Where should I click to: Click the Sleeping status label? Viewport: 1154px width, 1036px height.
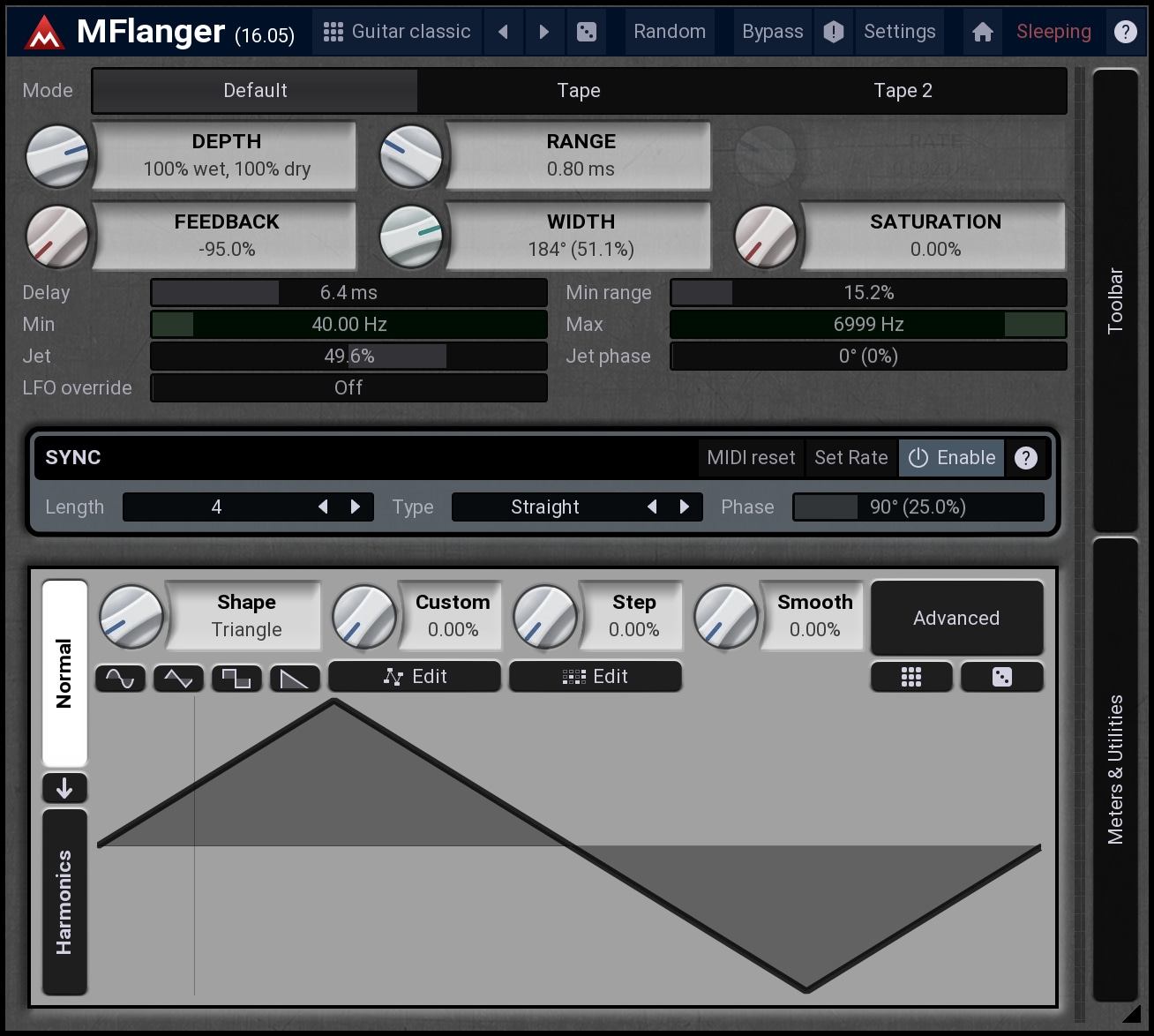pyautogui.click(x=1053, y=32)
